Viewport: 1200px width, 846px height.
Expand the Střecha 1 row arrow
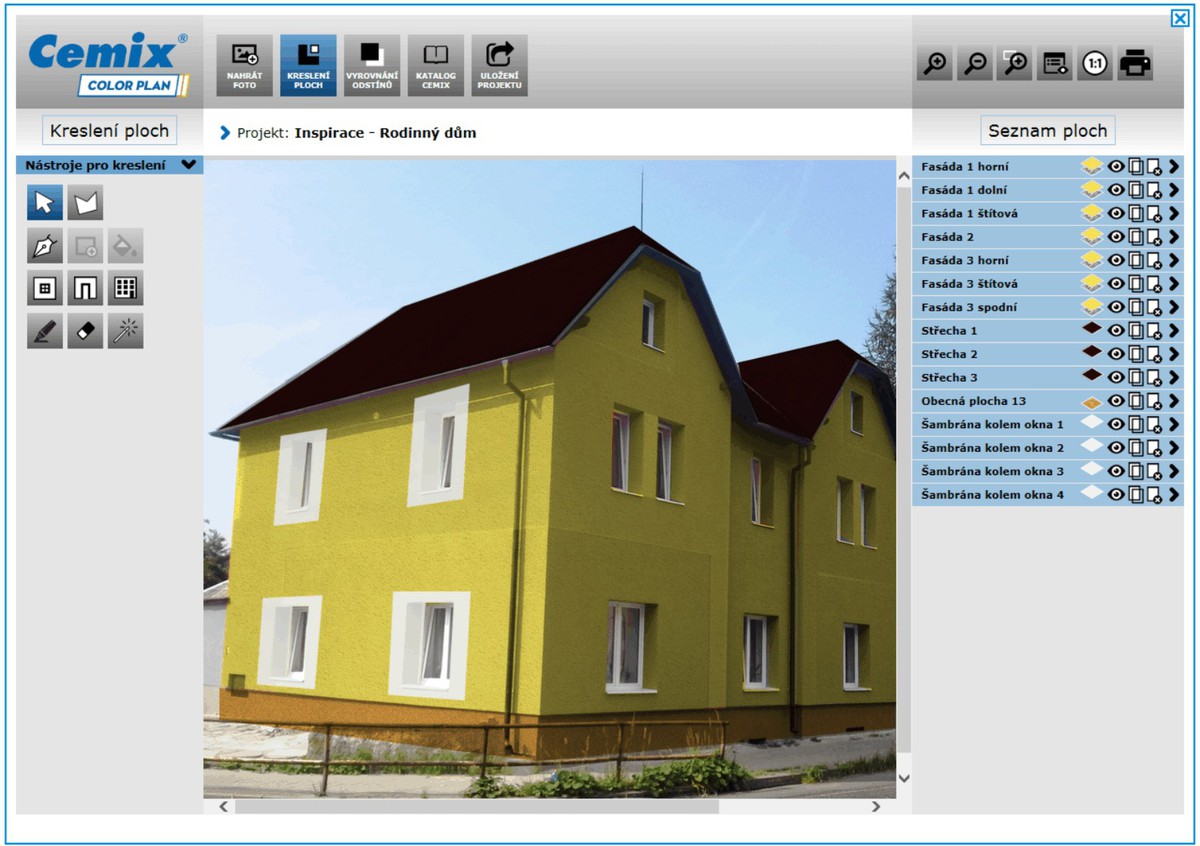1174,331
